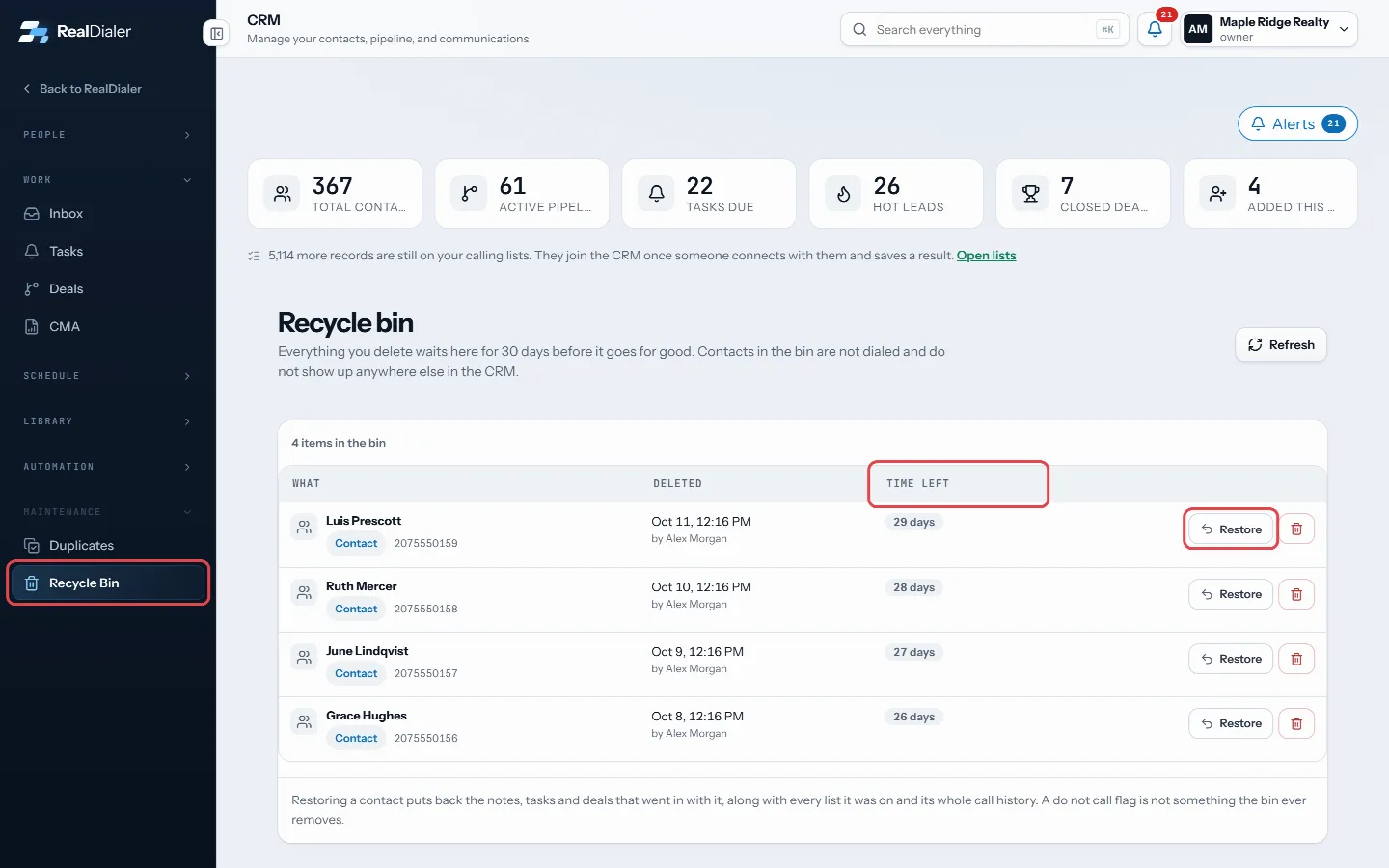This screenshot has height=868, width=1389.
Task: Click the What column header
Action: tap(306, 484)
